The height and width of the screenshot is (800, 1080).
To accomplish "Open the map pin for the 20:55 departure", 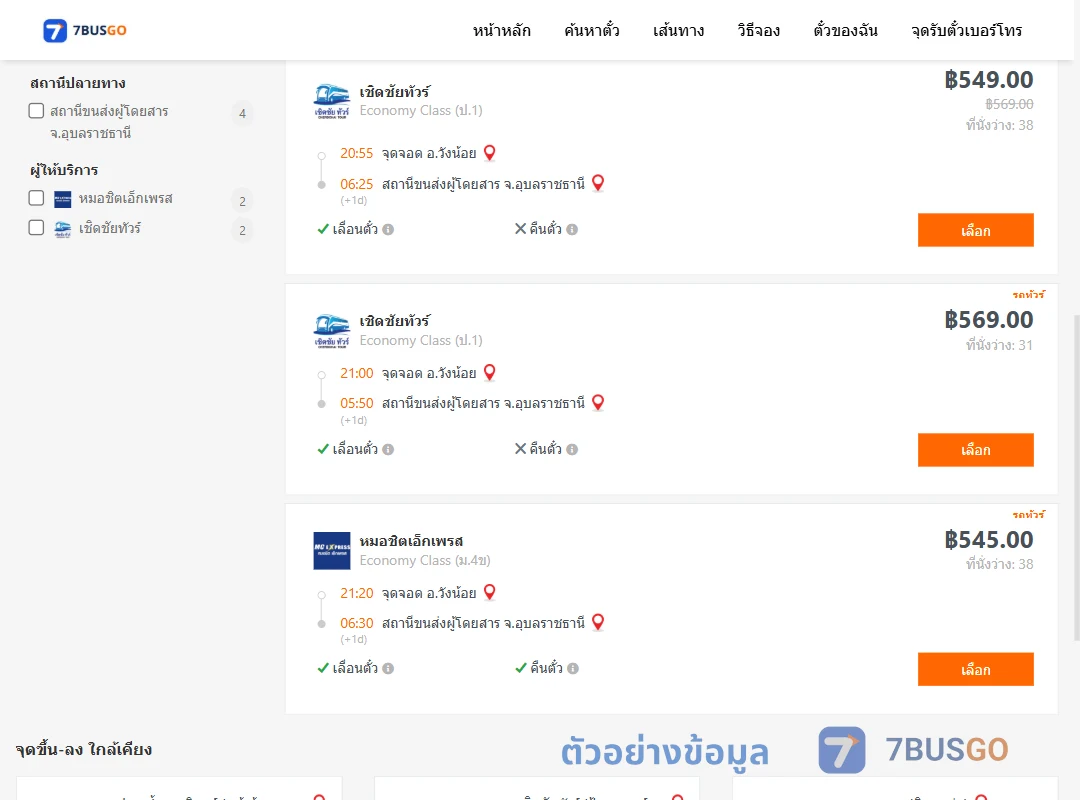I will pyautogui.click(x=490, y=152).
